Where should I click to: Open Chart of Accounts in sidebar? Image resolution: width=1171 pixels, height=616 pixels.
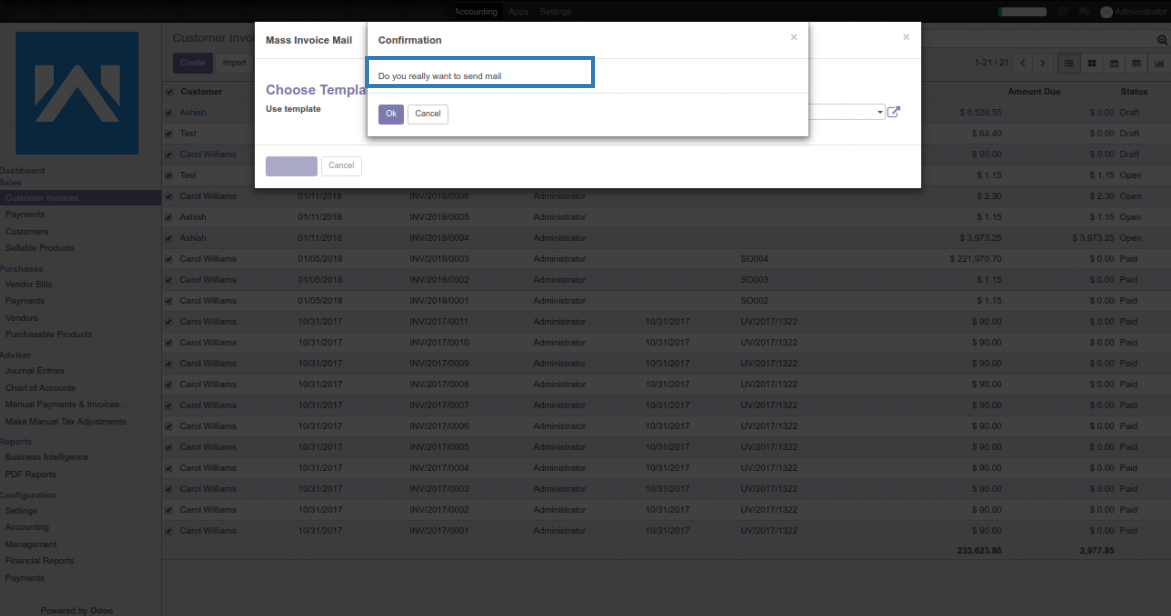[x=40, y=388]
